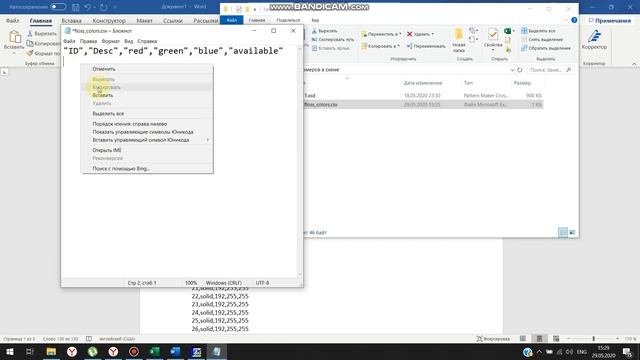The image size is (640, 360).
Task: Open Notepad's Вид menu
Action: [x=129, y=41]
